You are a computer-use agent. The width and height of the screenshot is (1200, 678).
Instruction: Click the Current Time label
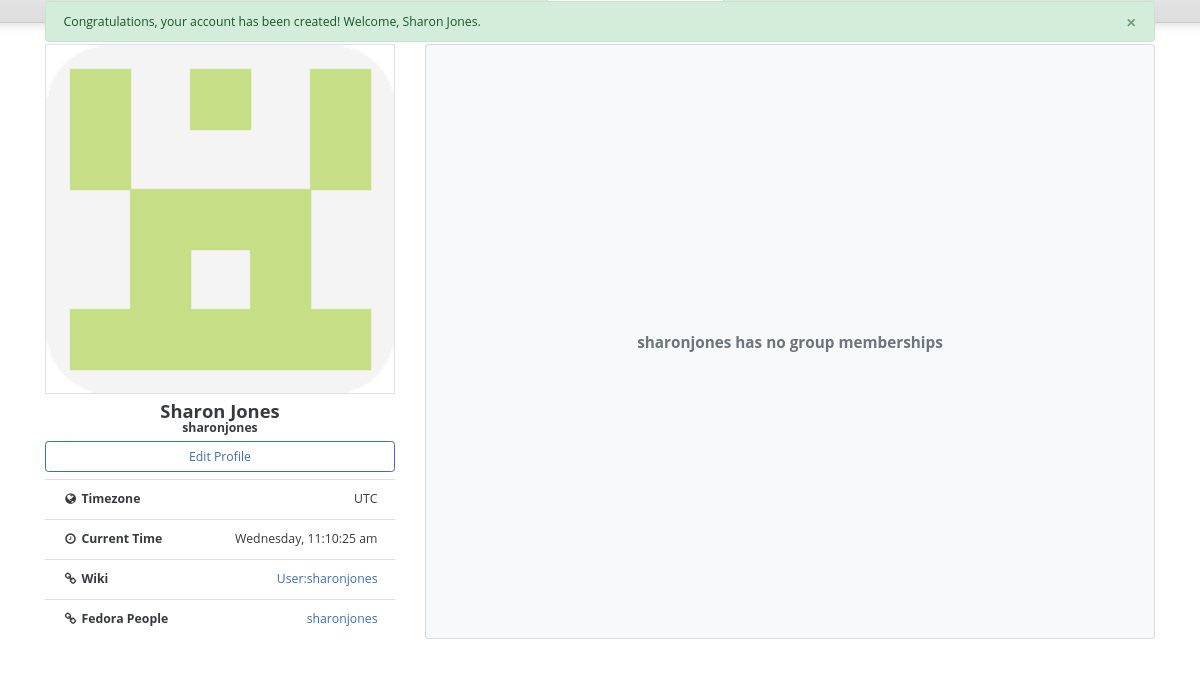tap(122, 538)
